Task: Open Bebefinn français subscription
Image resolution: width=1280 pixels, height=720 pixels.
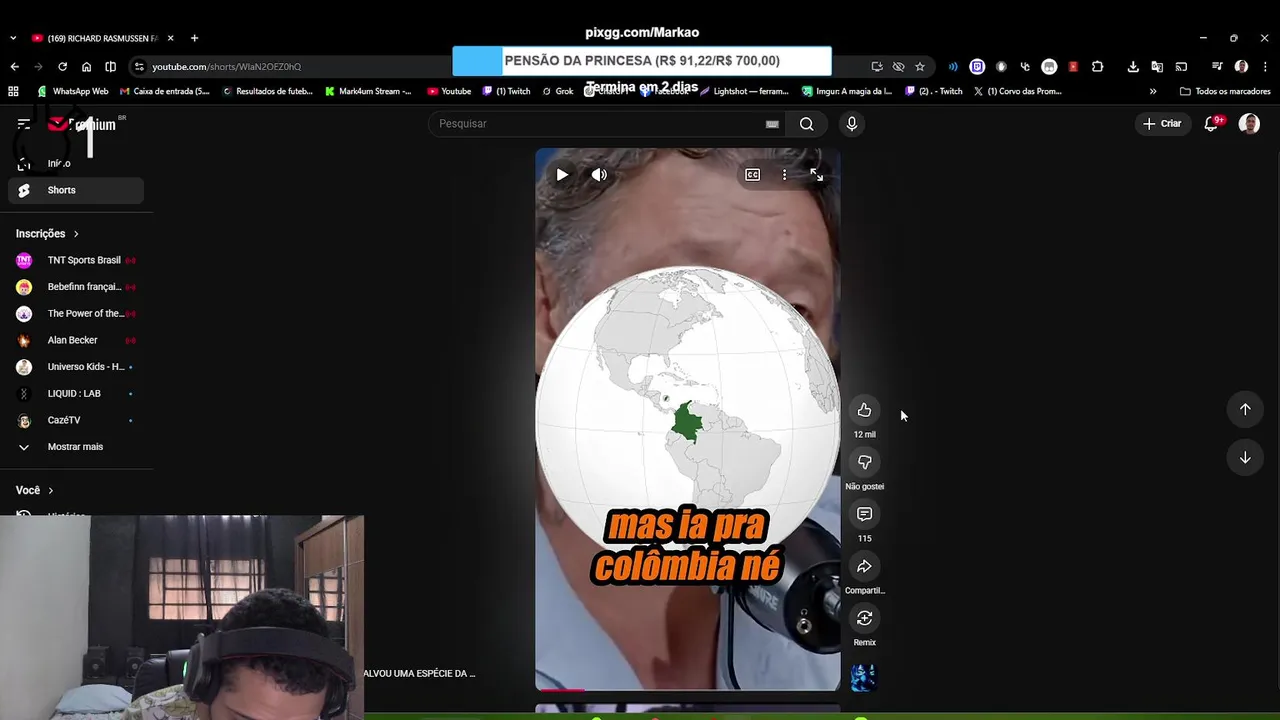Action: point(76,287)
